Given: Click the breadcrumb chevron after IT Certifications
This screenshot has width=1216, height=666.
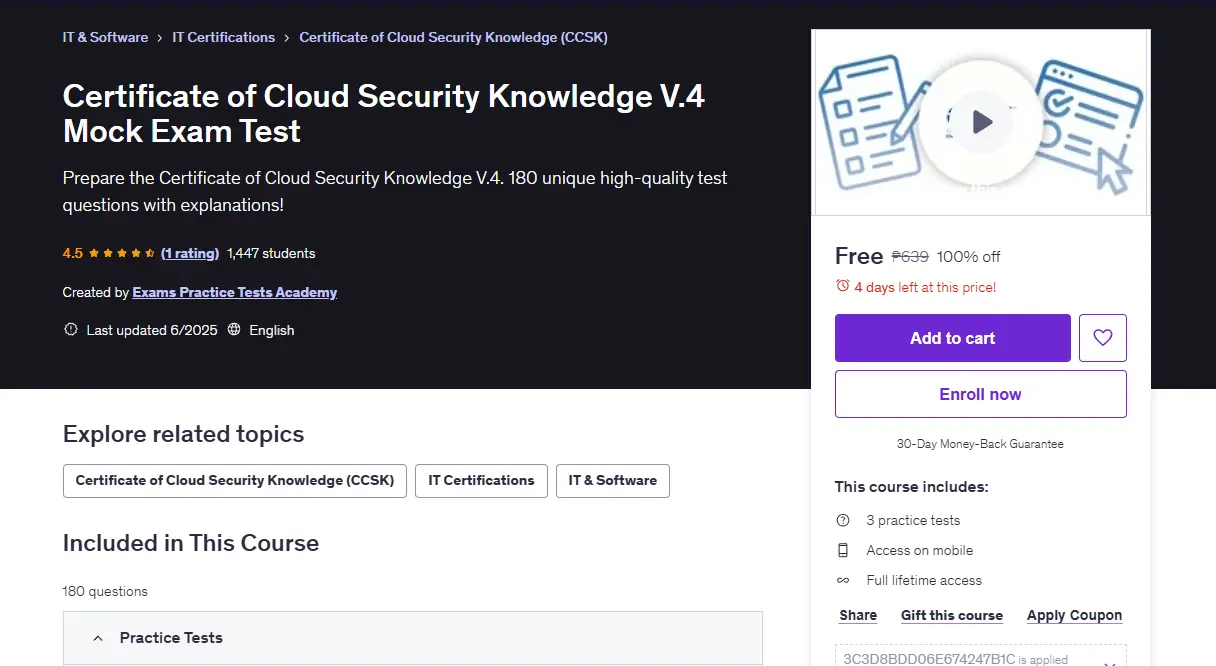Looking at the screenshot, I should click(287, 37).
